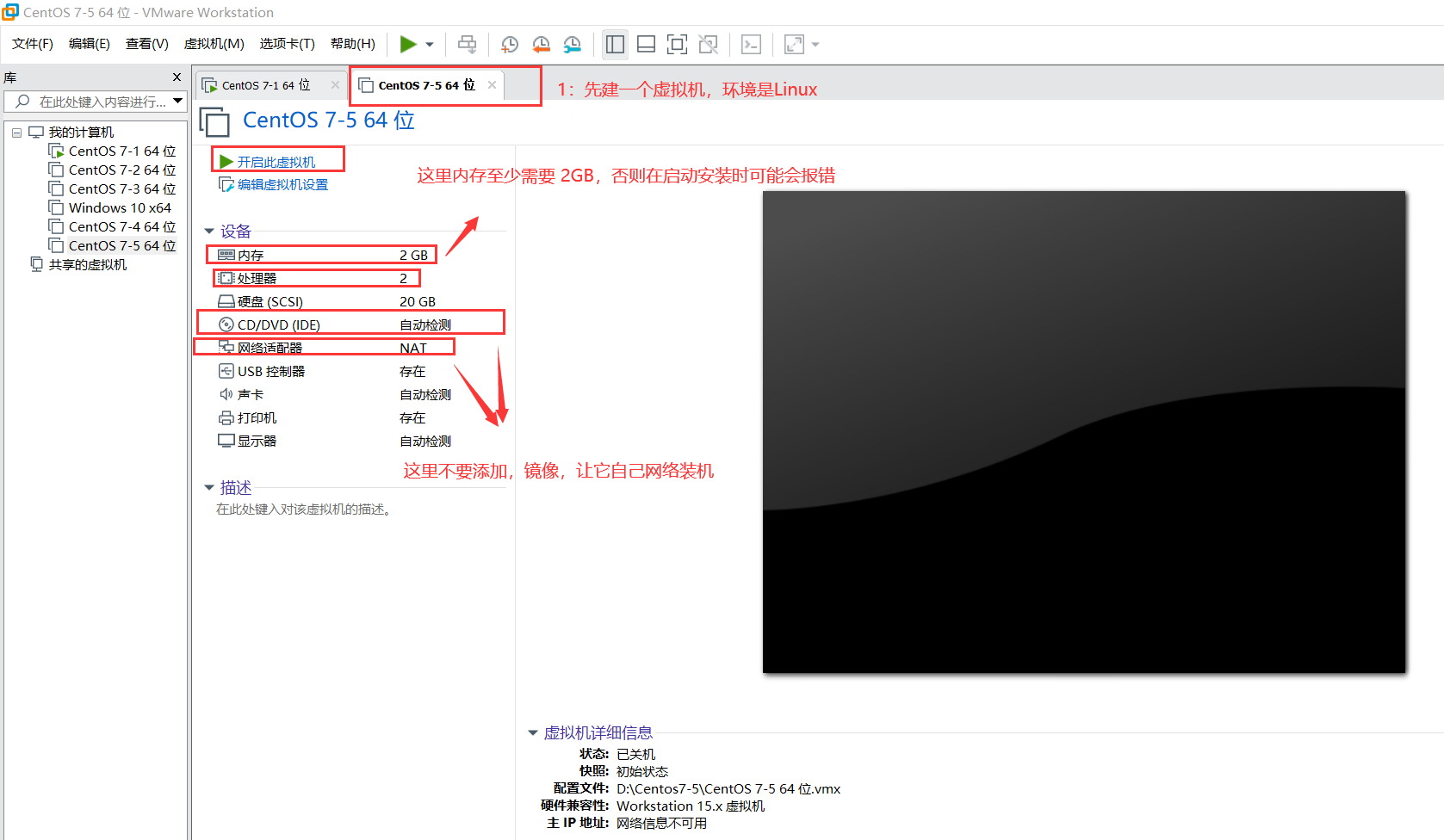The height and width of the screenshot is (840, 1444).
Task: Click the stretch guest display icon
Action: point(794,44)
